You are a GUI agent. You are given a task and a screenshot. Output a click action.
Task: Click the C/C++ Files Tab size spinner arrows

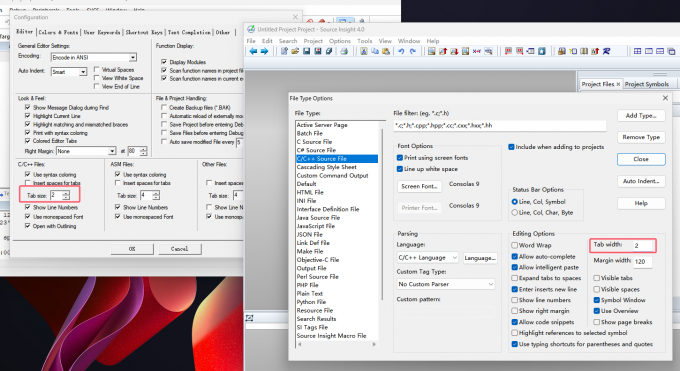66,196
